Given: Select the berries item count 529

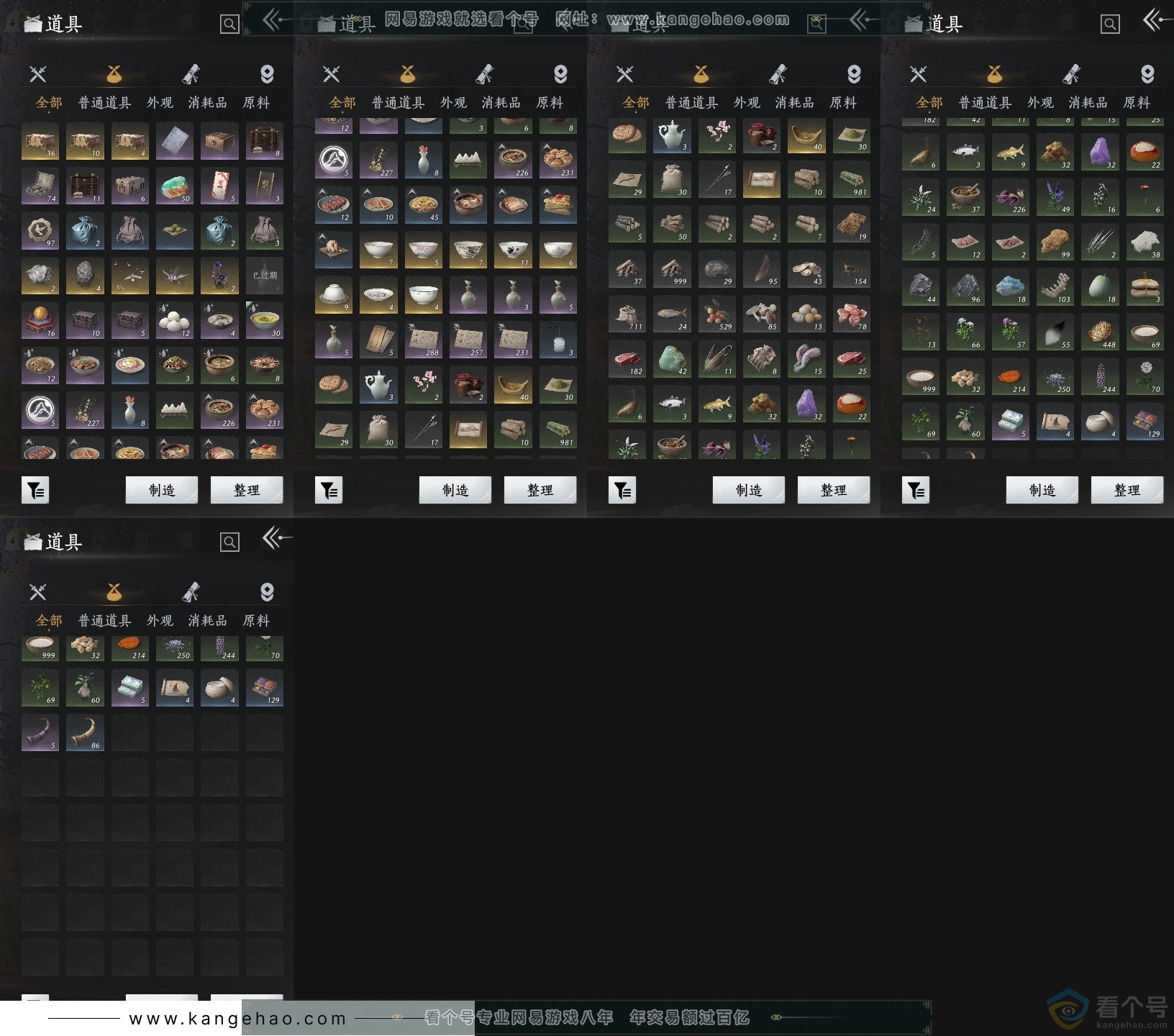Looking at the screenshot, I should [717, 314].
